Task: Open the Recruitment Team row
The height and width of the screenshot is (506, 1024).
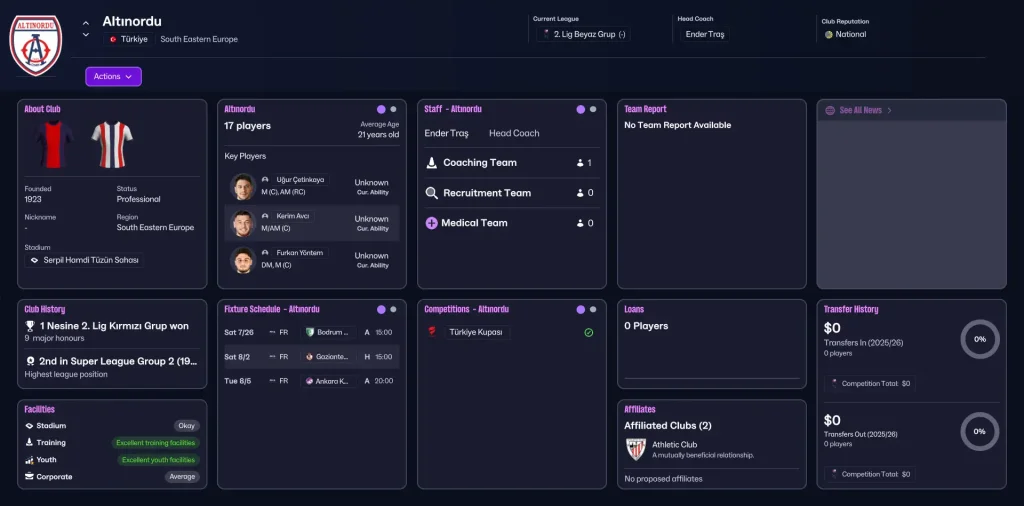Action: coord(512,193)
